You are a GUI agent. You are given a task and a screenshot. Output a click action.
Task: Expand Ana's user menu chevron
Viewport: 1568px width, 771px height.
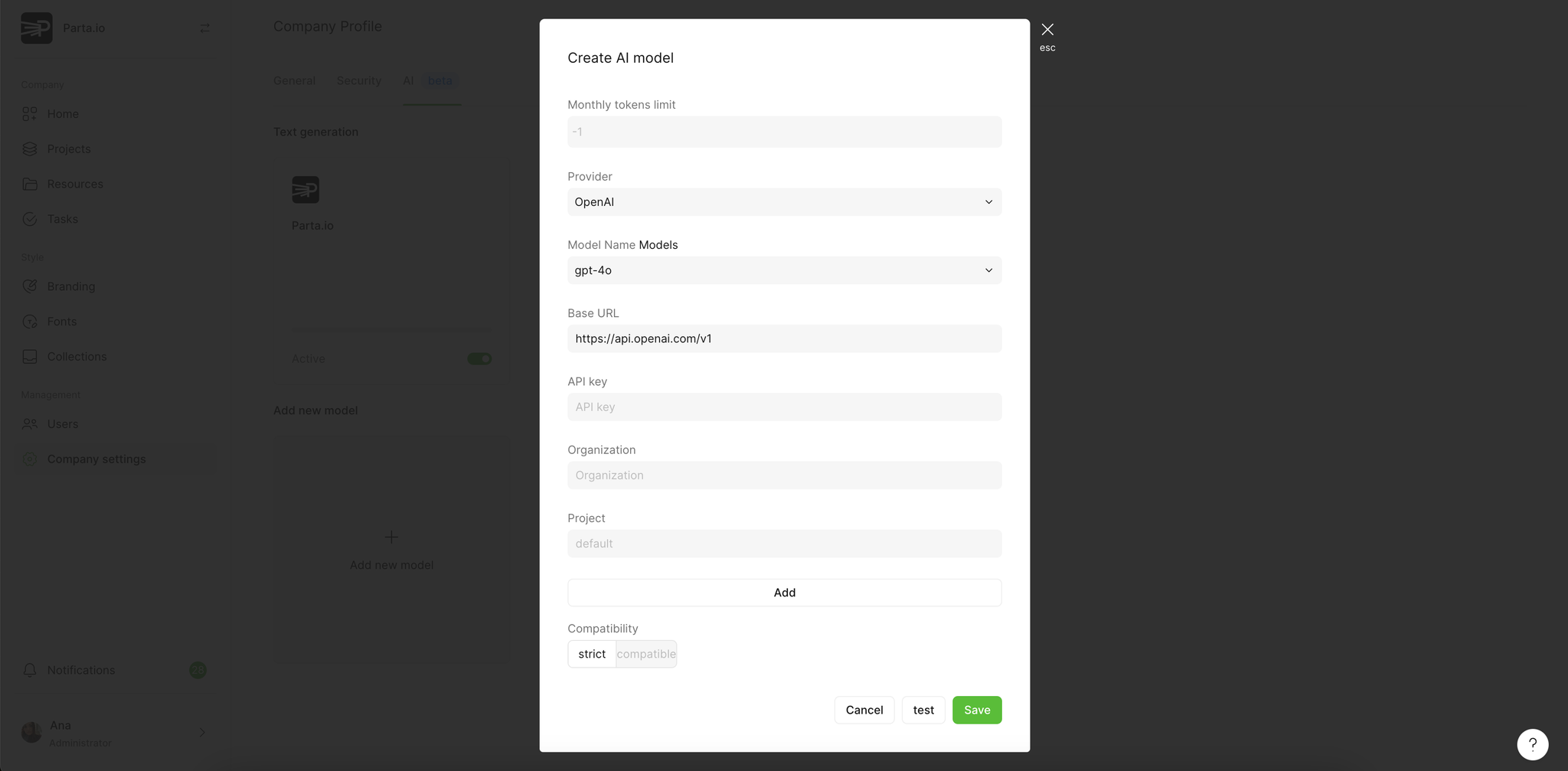202,733
